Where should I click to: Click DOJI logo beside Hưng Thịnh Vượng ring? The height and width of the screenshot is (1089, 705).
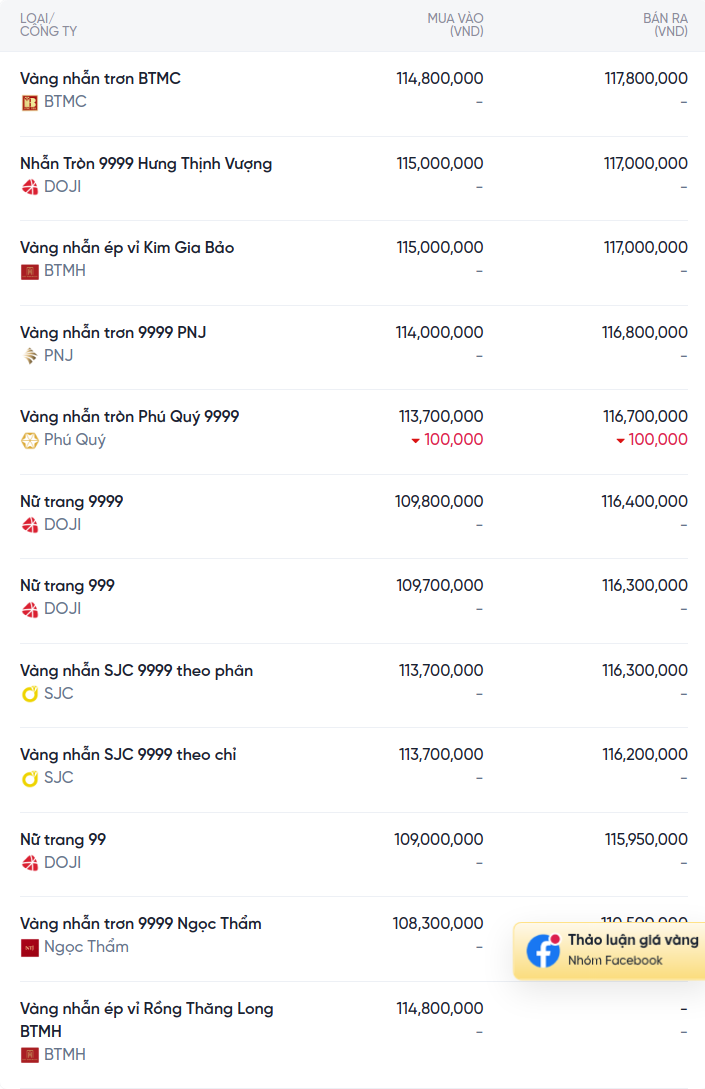pyautogui.click(x=30, y=188)
